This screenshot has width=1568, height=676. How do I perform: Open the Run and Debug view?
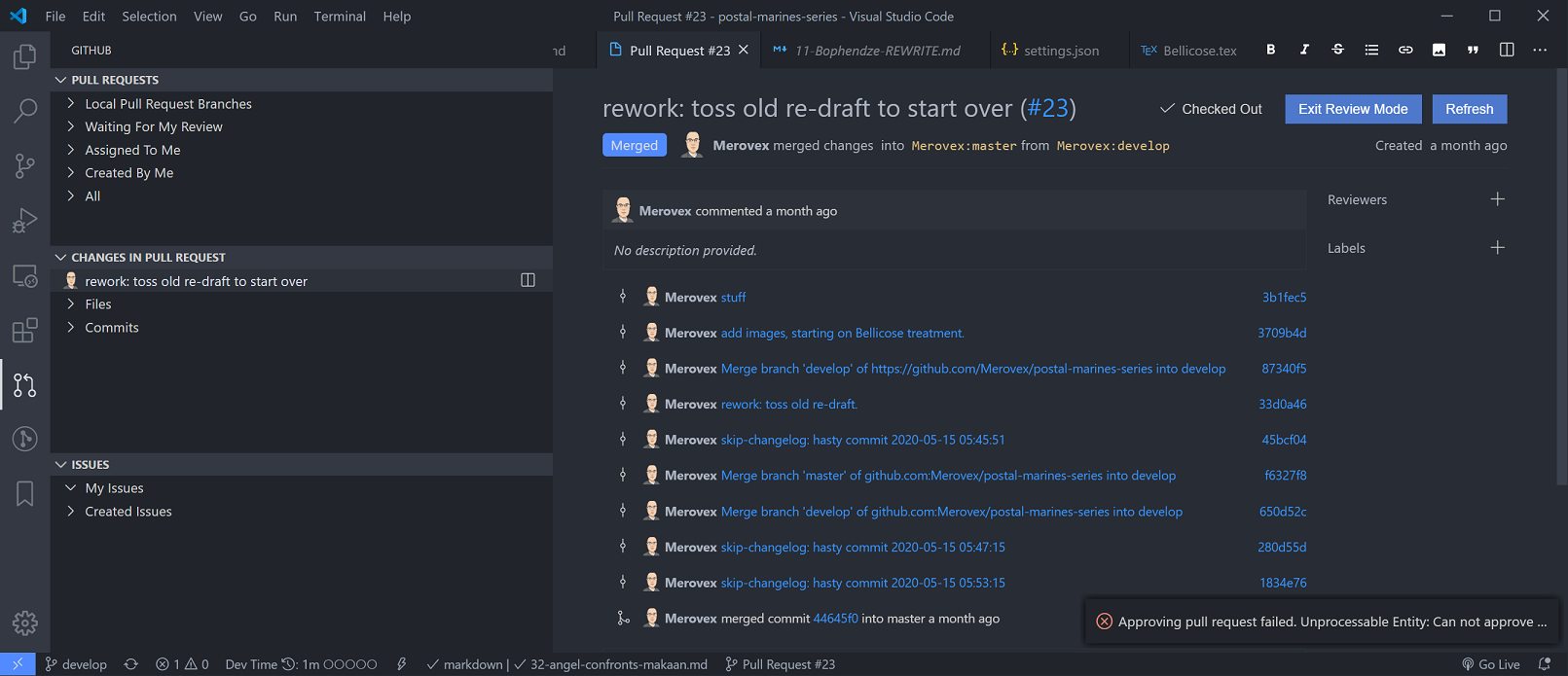point(24,221)
